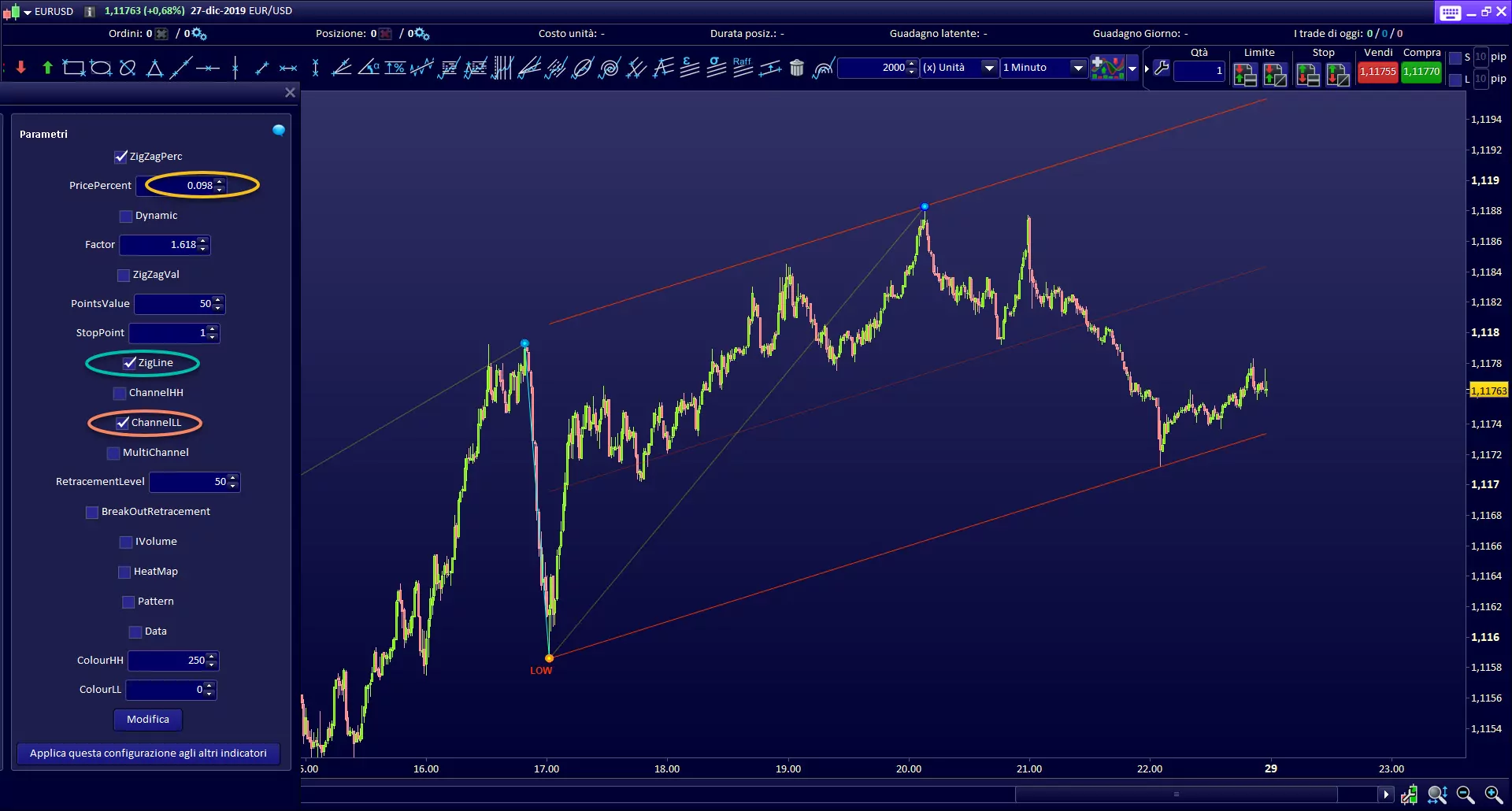Open the wrench settings in the order bar
The image size is (1512, 811).
1162,69
